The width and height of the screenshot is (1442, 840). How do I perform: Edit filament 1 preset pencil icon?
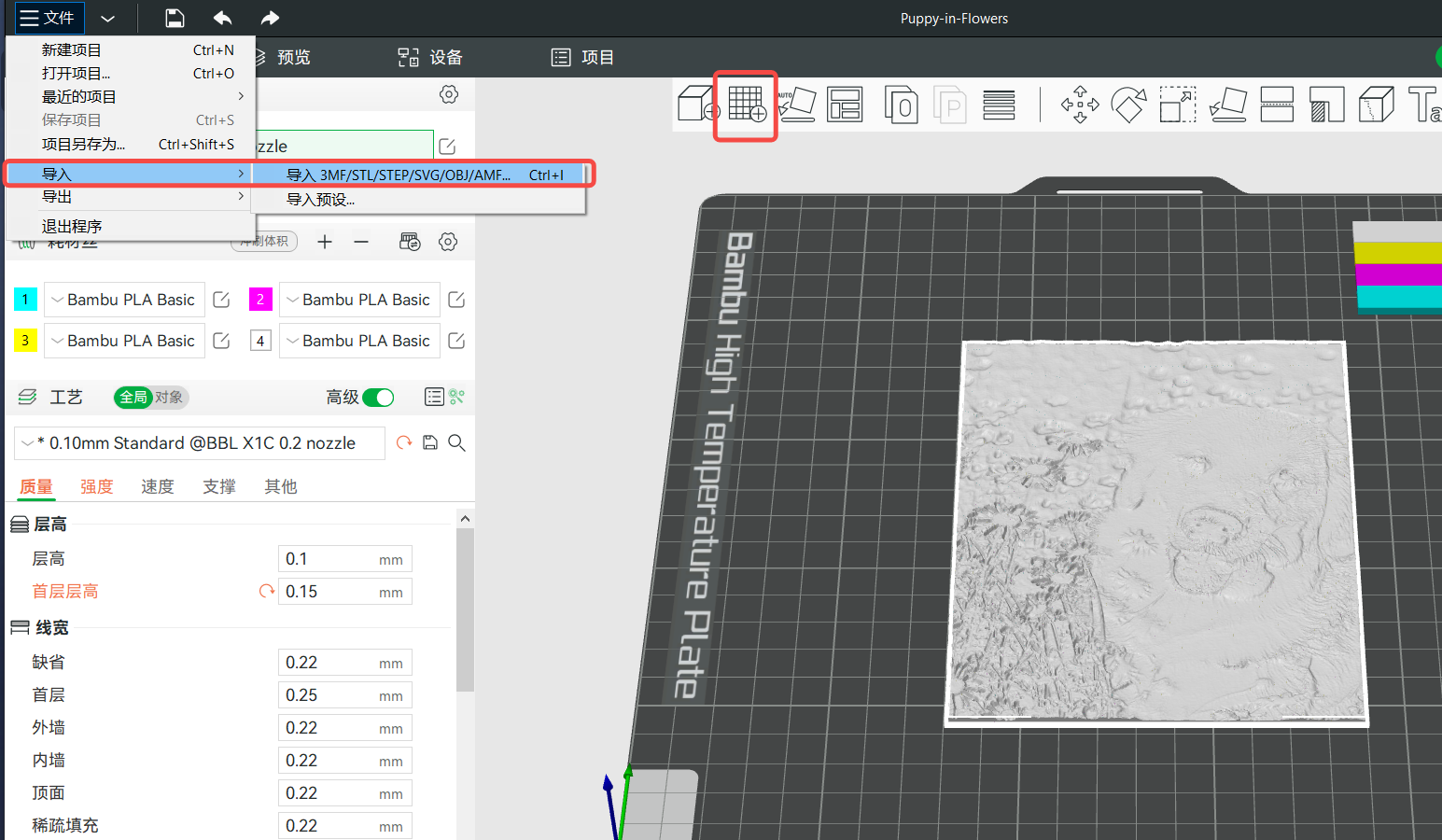[x=221, y=300]
